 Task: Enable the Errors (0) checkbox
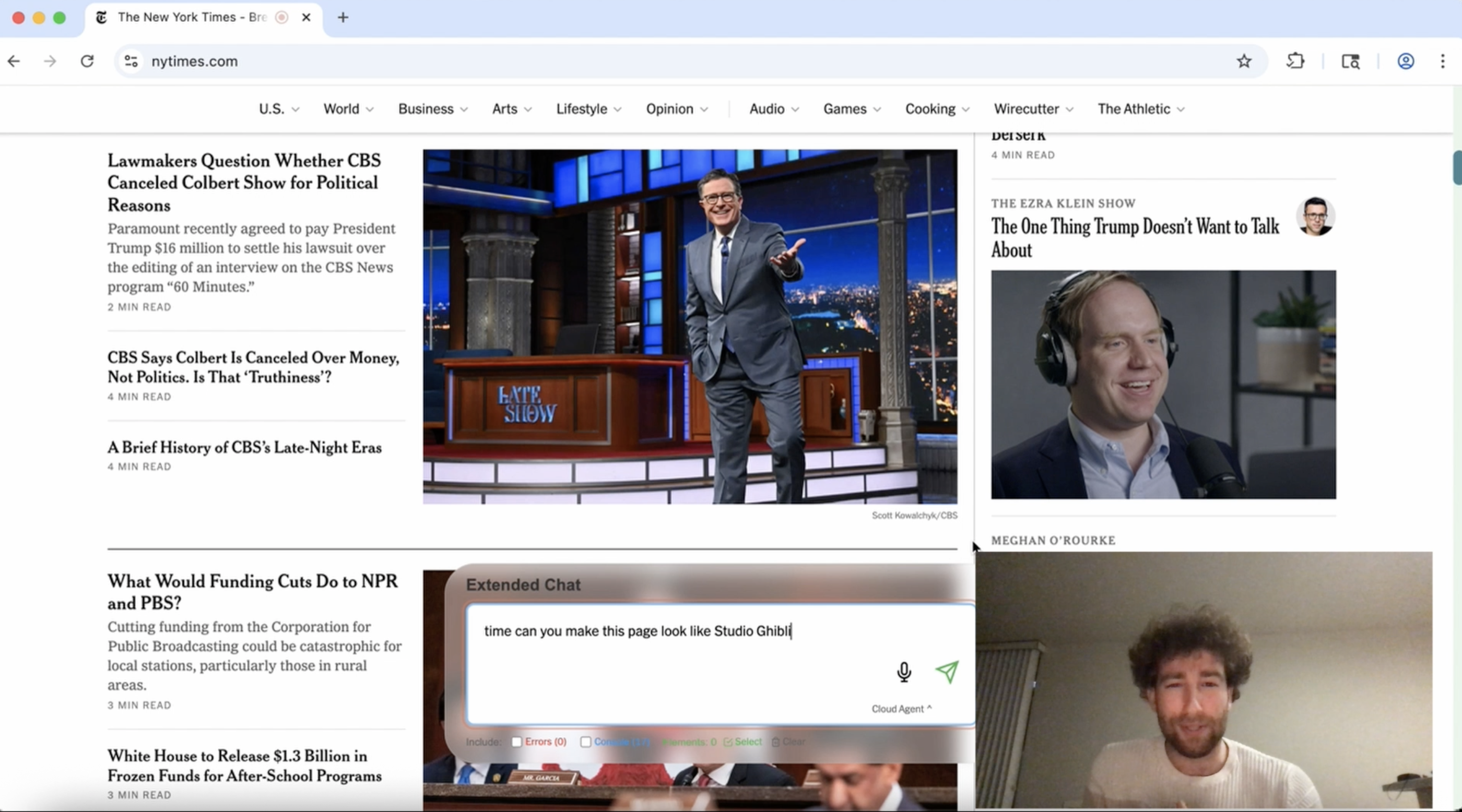tap(516, 742)
